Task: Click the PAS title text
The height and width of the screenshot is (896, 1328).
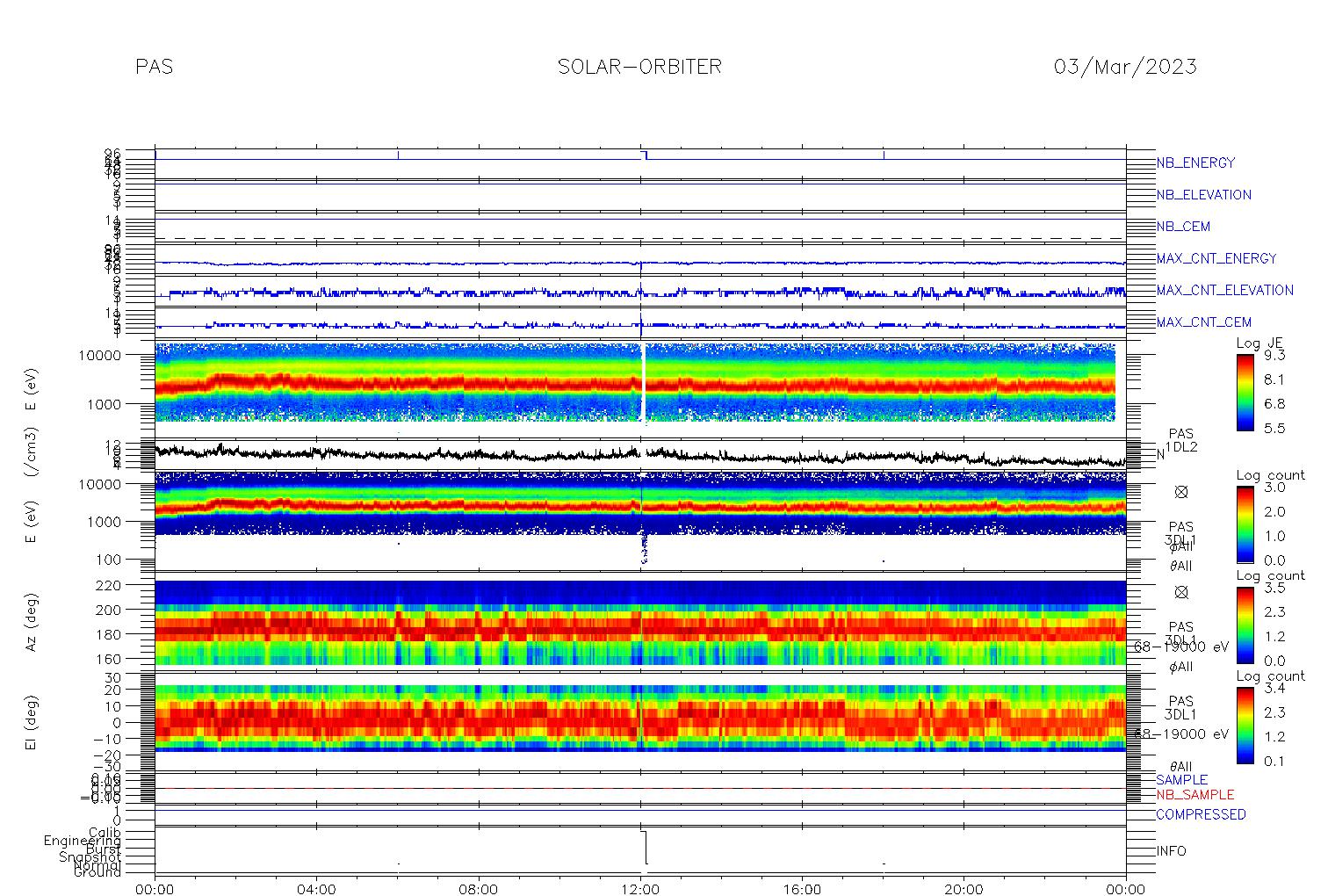Action: coord(155,67)
